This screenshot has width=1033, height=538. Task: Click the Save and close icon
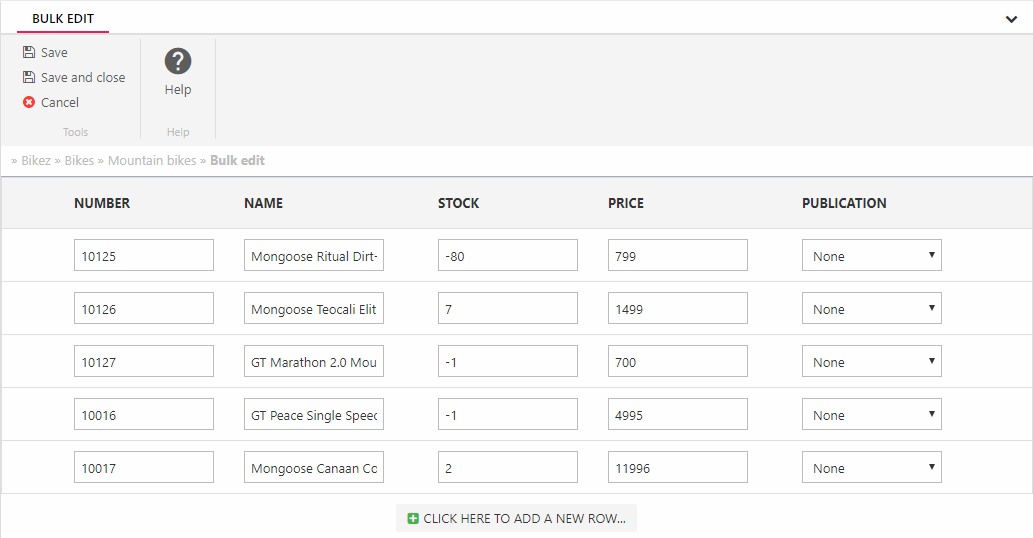point(29,77)
